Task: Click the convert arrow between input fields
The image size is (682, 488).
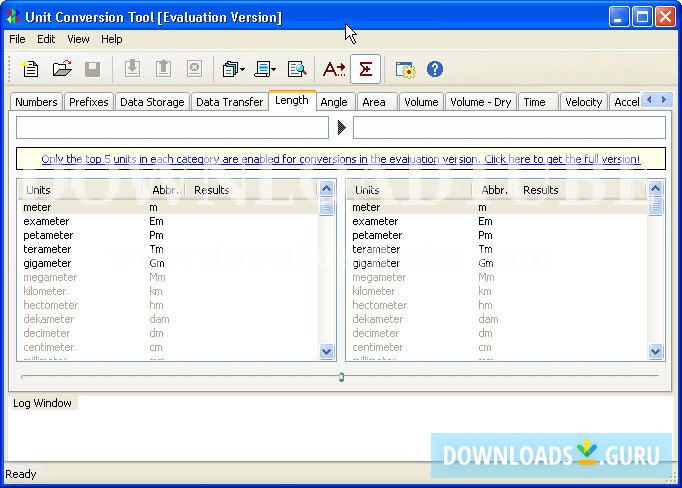Action: [341, 127]
